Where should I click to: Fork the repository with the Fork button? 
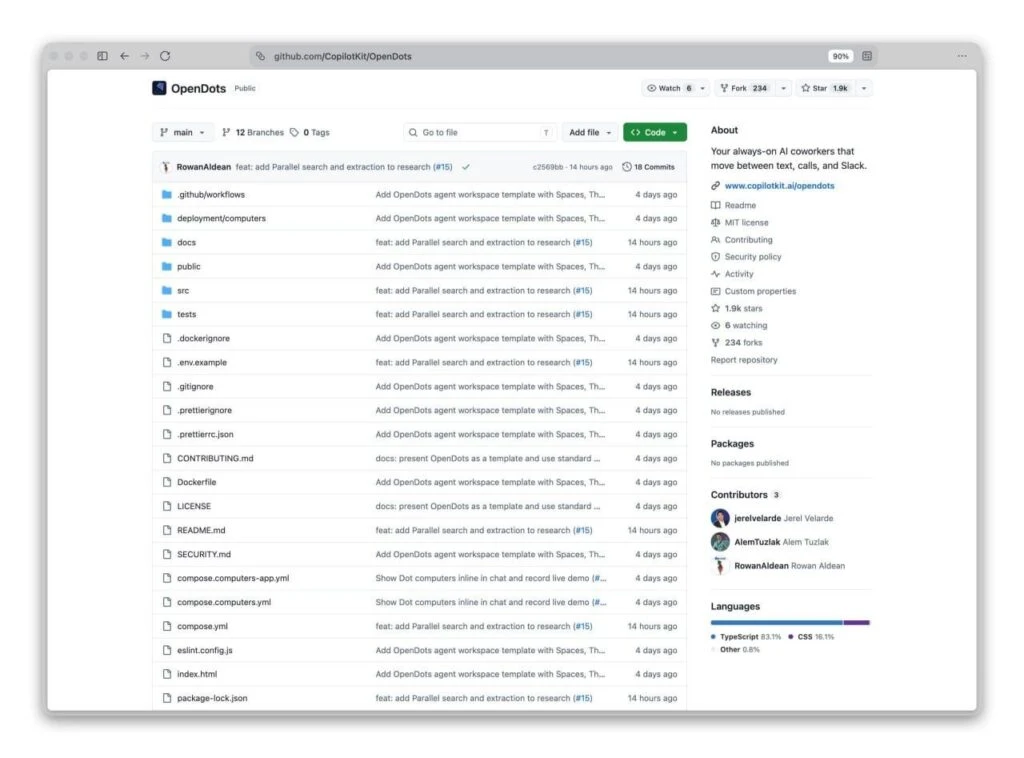(x=744, y=88)
